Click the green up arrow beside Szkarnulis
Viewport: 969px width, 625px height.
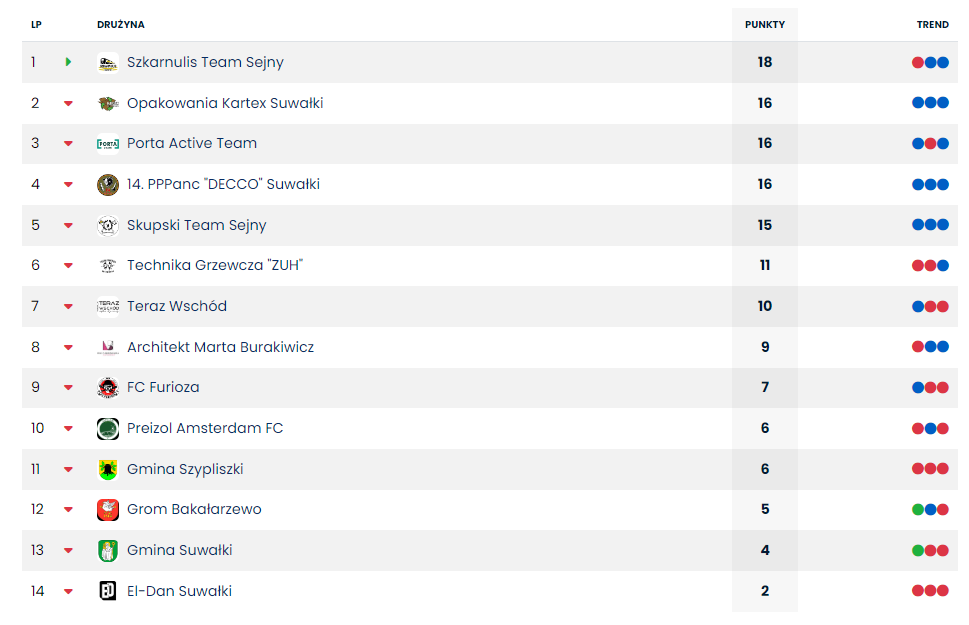(x=68, y=62)
